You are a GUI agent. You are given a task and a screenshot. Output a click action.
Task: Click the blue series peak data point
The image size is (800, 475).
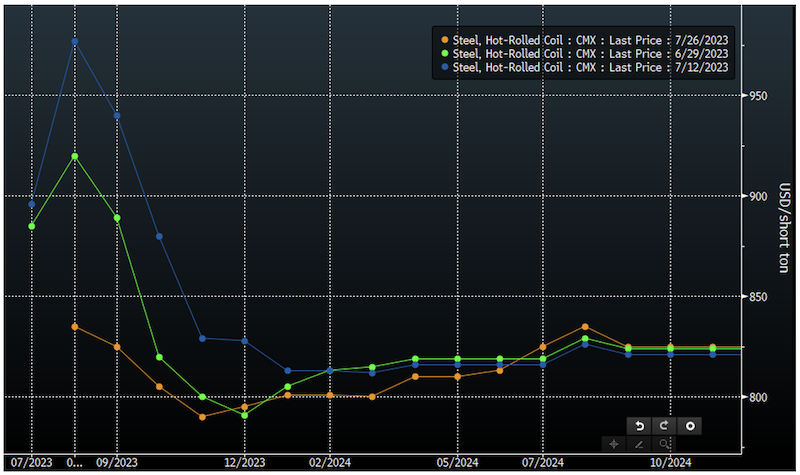point(75,42)
